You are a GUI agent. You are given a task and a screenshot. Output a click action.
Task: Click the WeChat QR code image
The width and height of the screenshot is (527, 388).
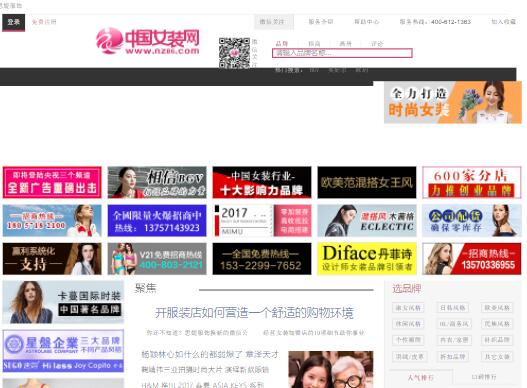(234, 53)
